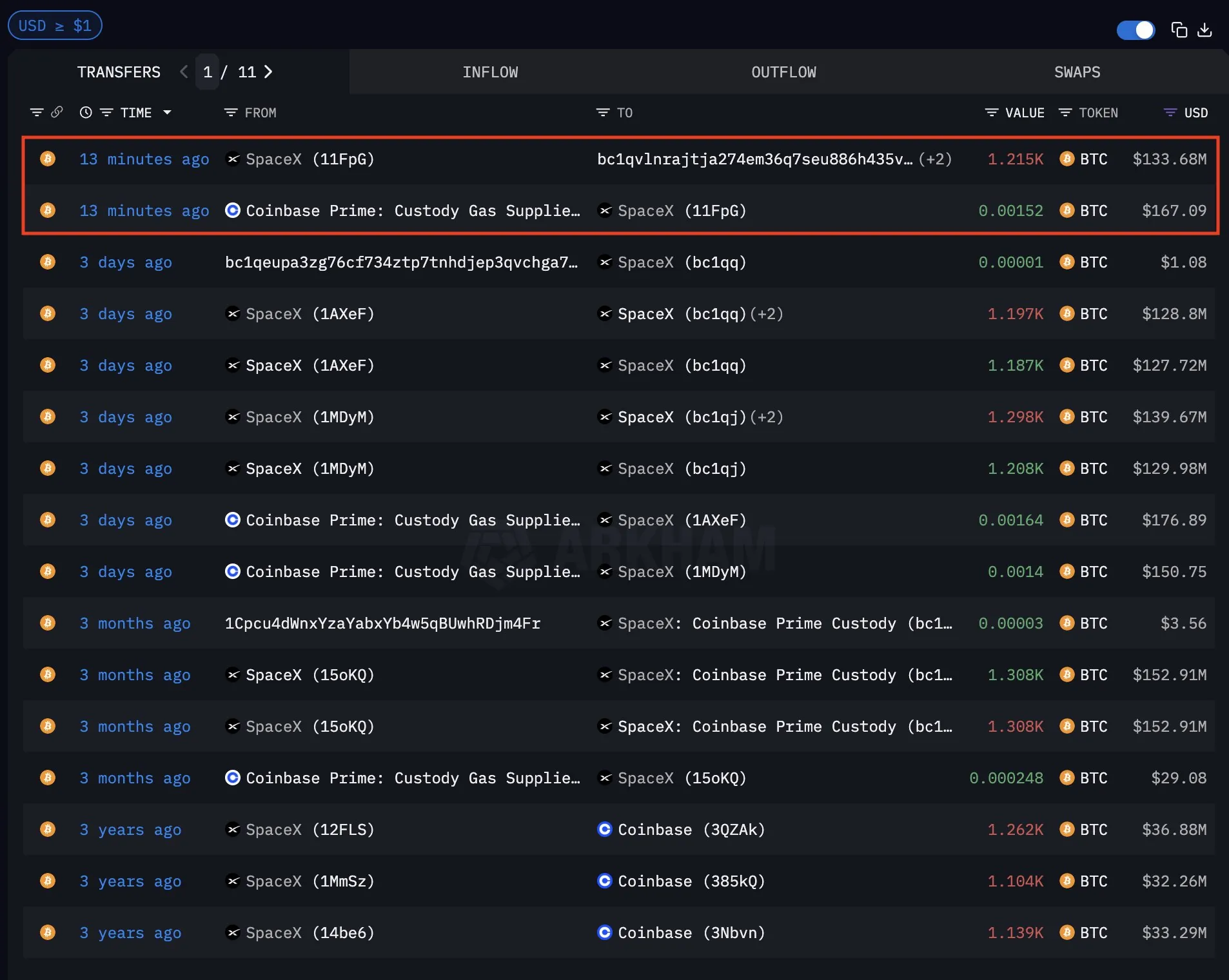The image size is (1229, 980).
Task: Open the Coinbase (3QZAk) recipient link
Action: coord(691,830)
